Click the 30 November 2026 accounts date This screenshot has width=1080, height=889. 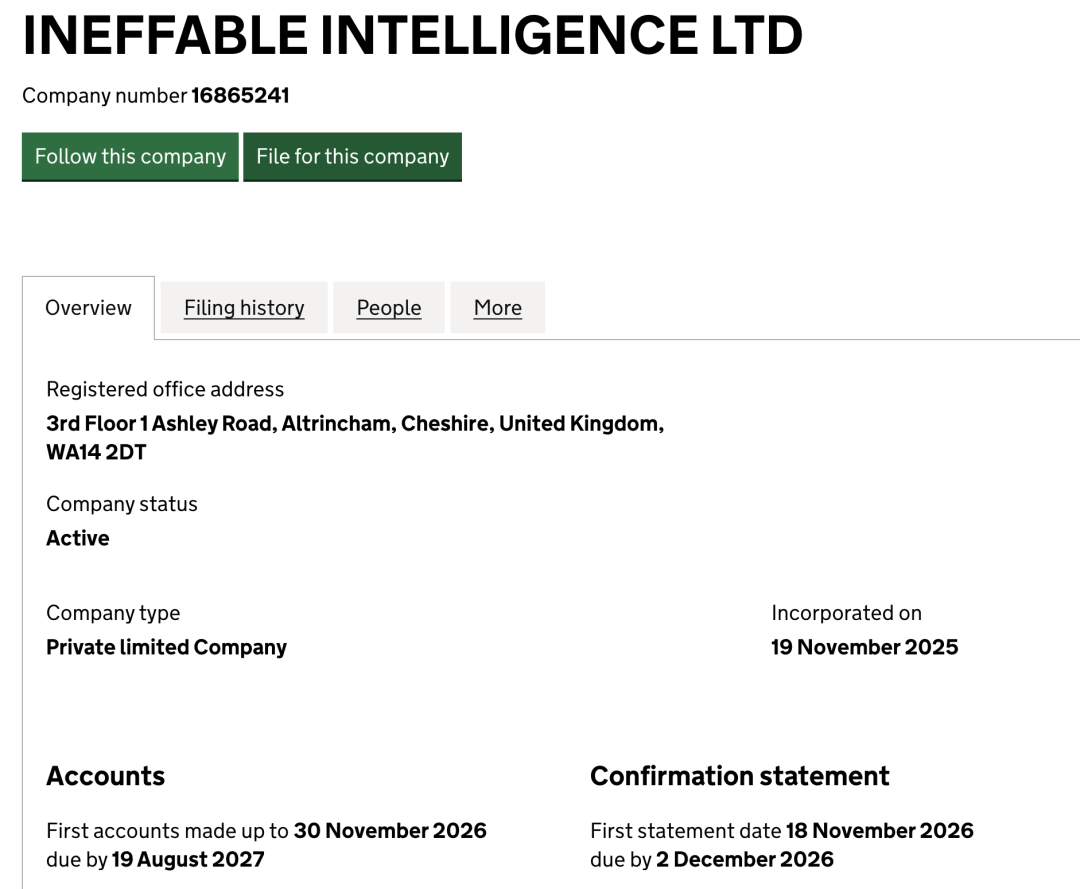tap(390, 831)
